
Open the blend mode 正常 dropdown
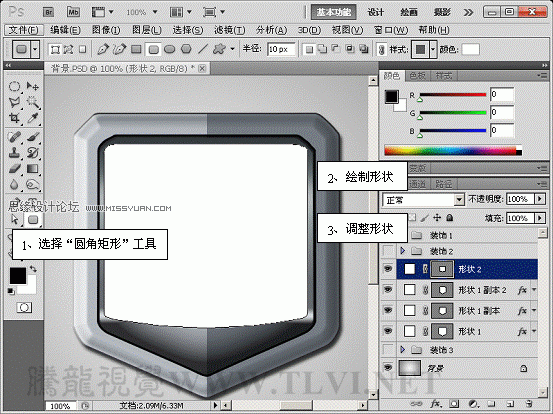[458, 200]
